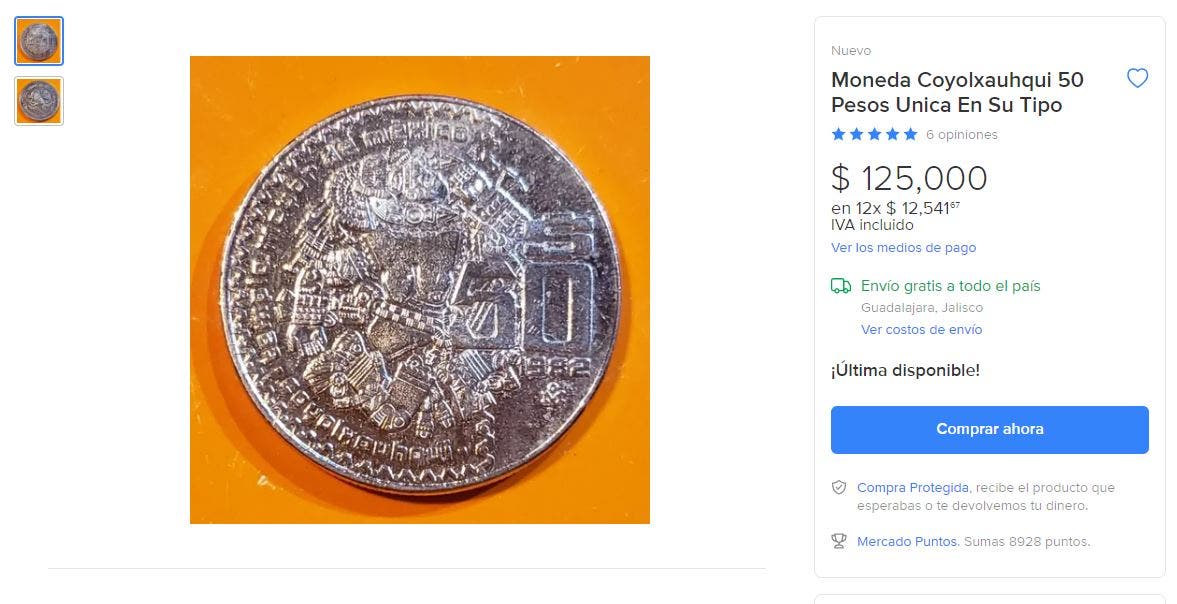Click the 12x installments price text

point(895,208)
